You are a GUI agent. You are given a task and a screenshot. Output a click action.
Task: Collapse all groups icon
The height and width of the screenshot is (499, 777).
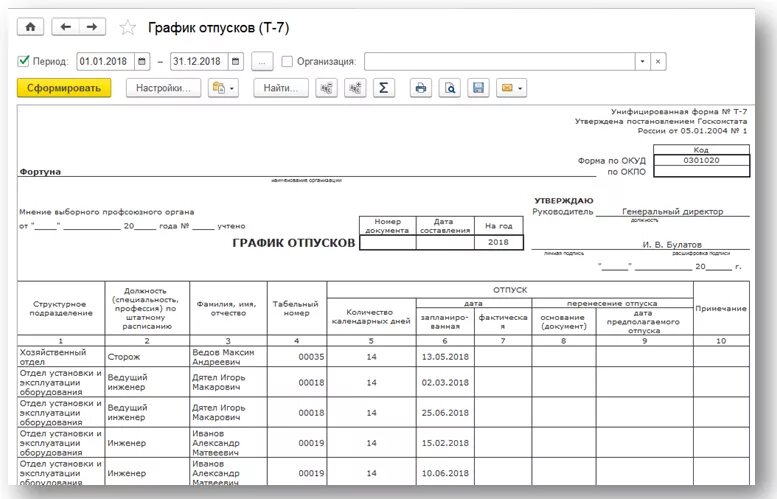pyautogui.click(x=326, y=88)
